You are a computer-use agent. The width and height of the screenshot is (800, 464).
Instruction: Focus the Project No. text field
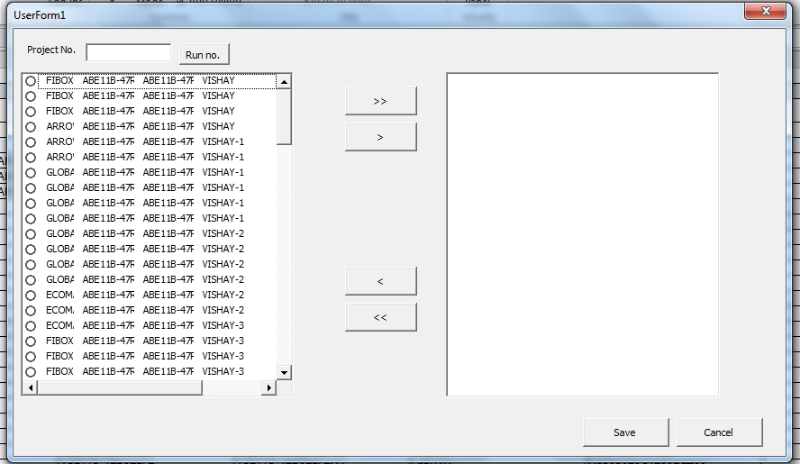pyautogui.click(x=128, y=53)
